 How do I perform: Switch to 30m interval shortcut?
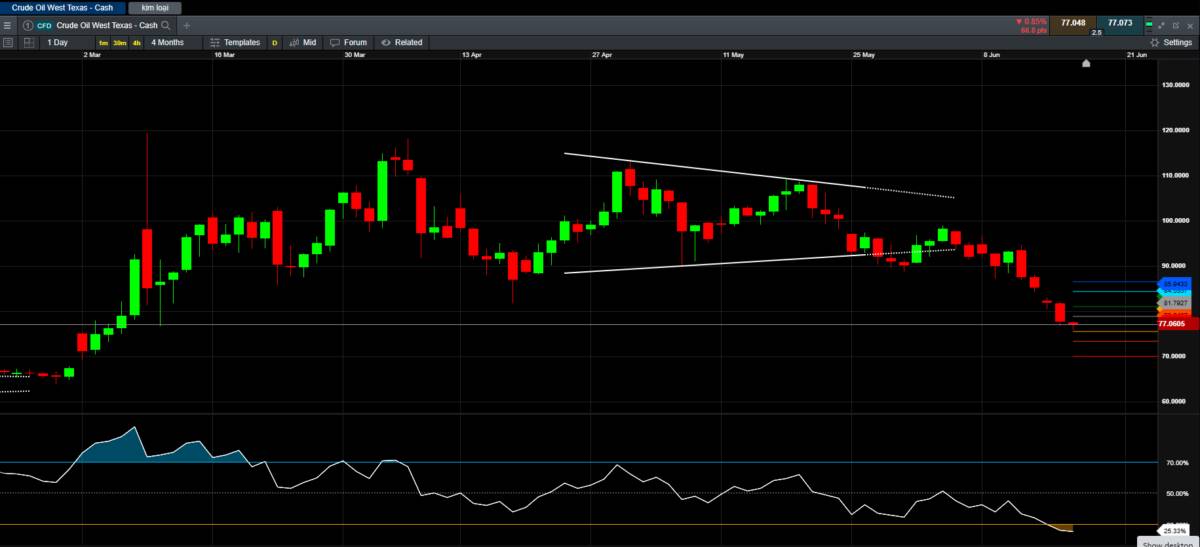click(x=120, y=42)
